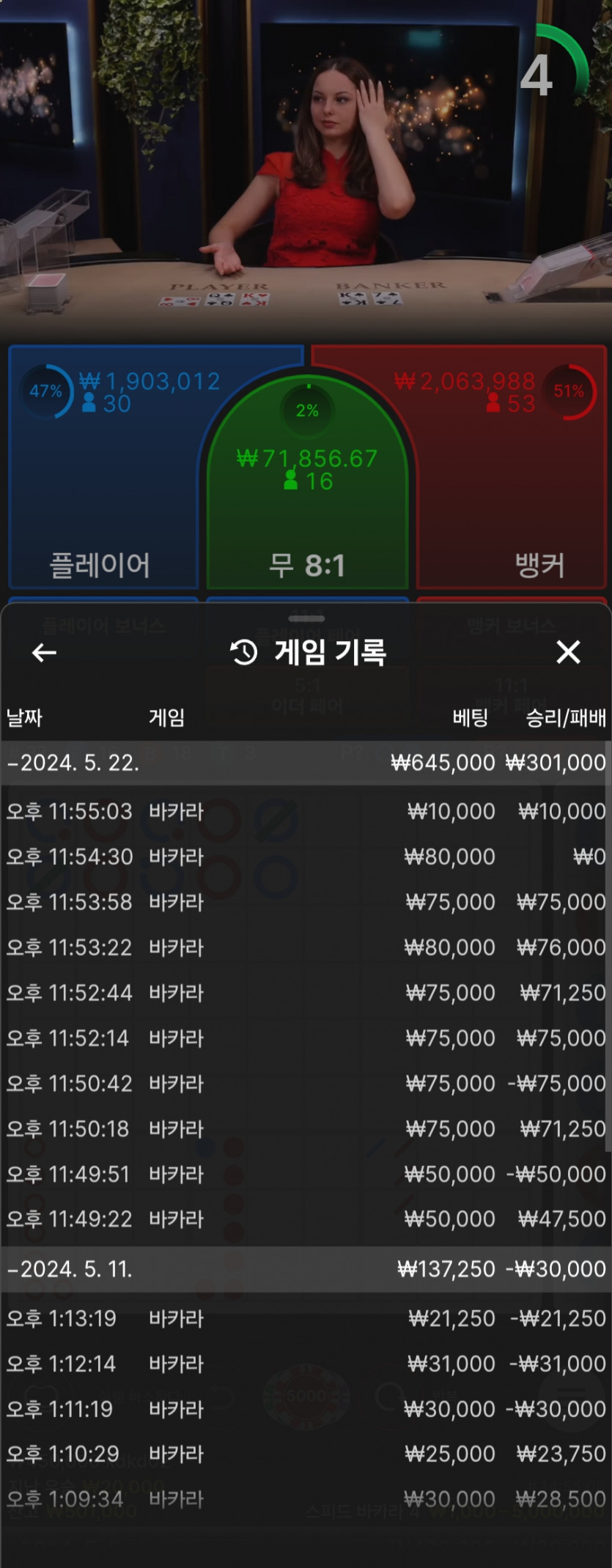Open the 오후 11:53:22 바카라 record
This screenshot has height=1568, width=612.
click(306, 947)
